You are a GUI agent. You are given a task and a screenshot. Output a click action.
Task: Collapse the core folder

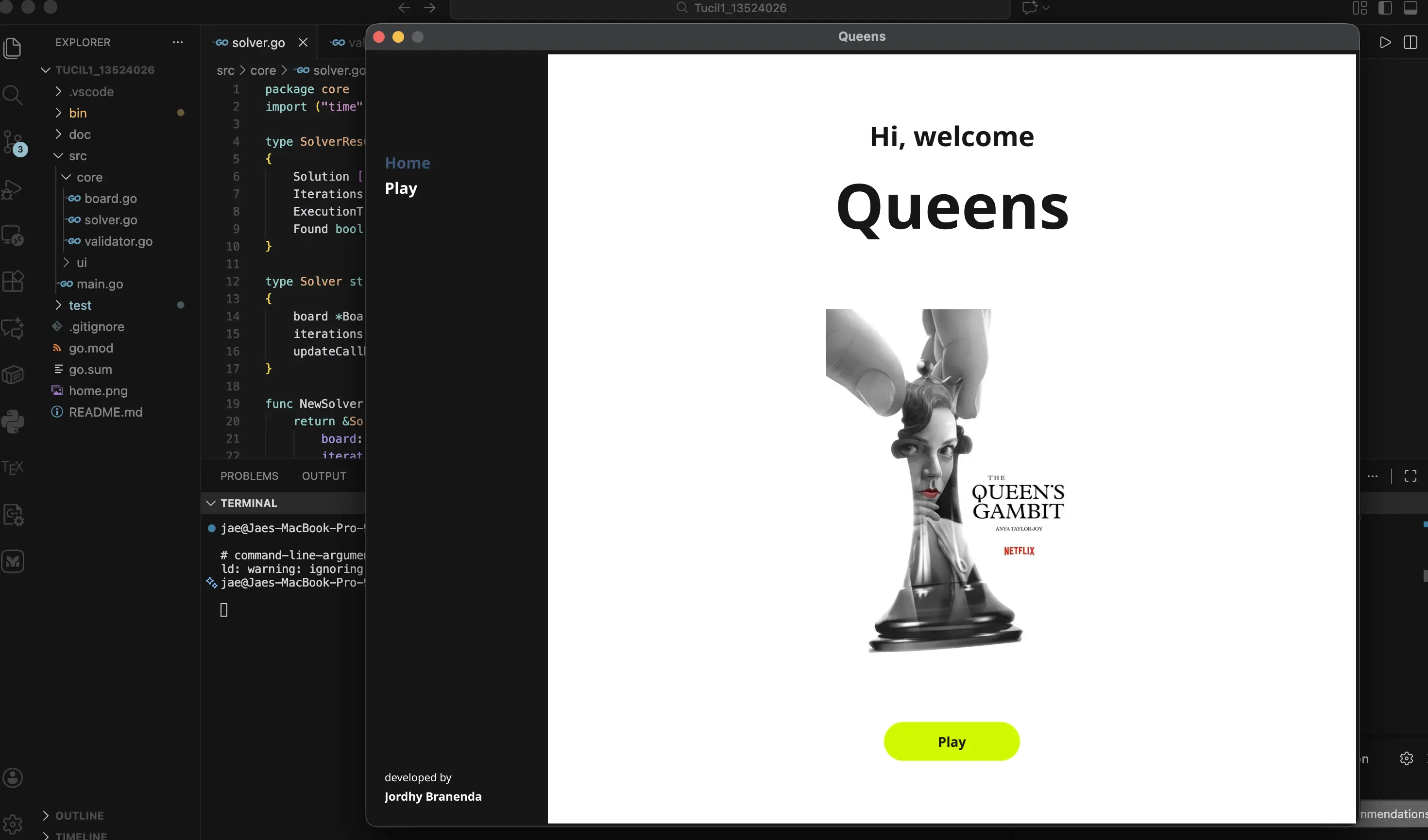89,177
